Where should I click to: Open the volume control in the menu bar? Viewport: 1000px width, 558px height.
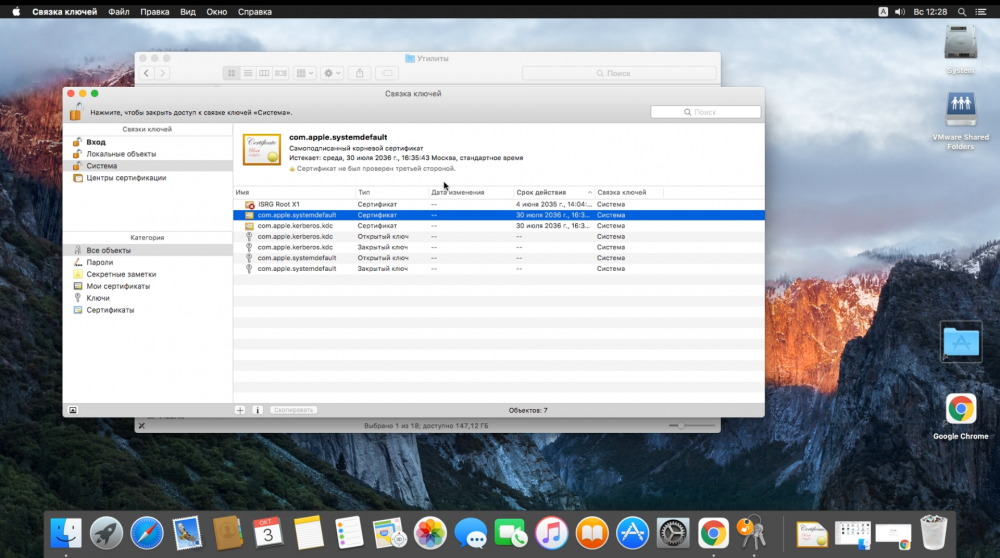click(900, 11)
